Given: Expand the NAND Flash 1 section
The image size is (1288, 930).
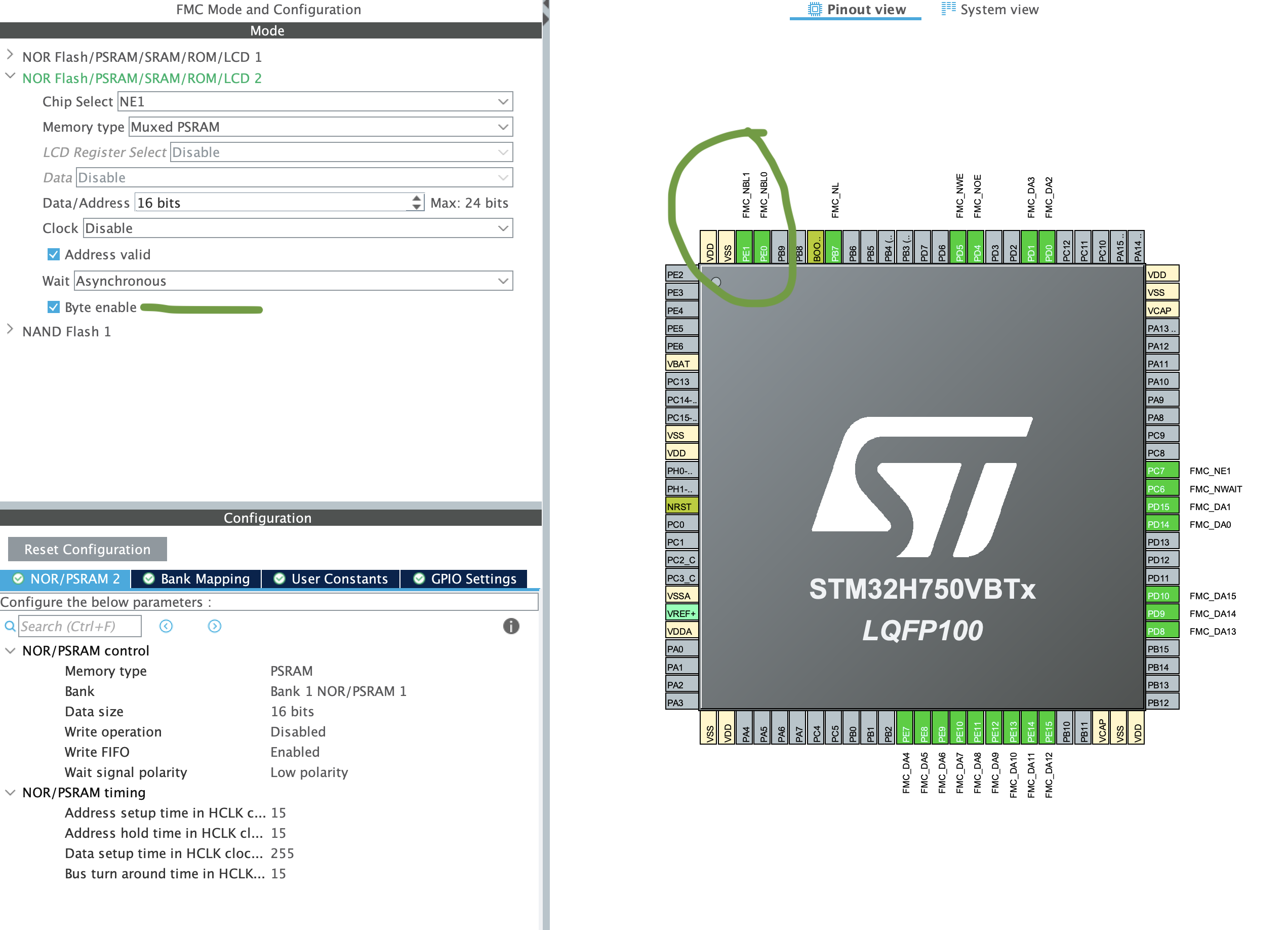Looking at the screenshot, I should tap(10, 331).
